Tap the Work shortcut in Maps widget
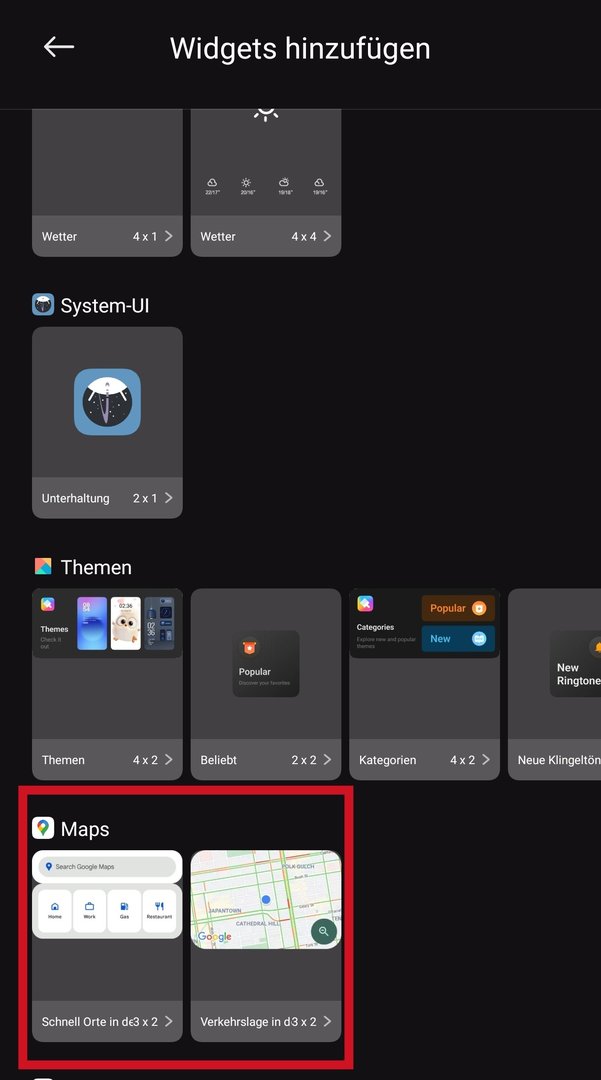Viewport: 601px width, 1080px height. pyautogui.click(x=90, y=911)
